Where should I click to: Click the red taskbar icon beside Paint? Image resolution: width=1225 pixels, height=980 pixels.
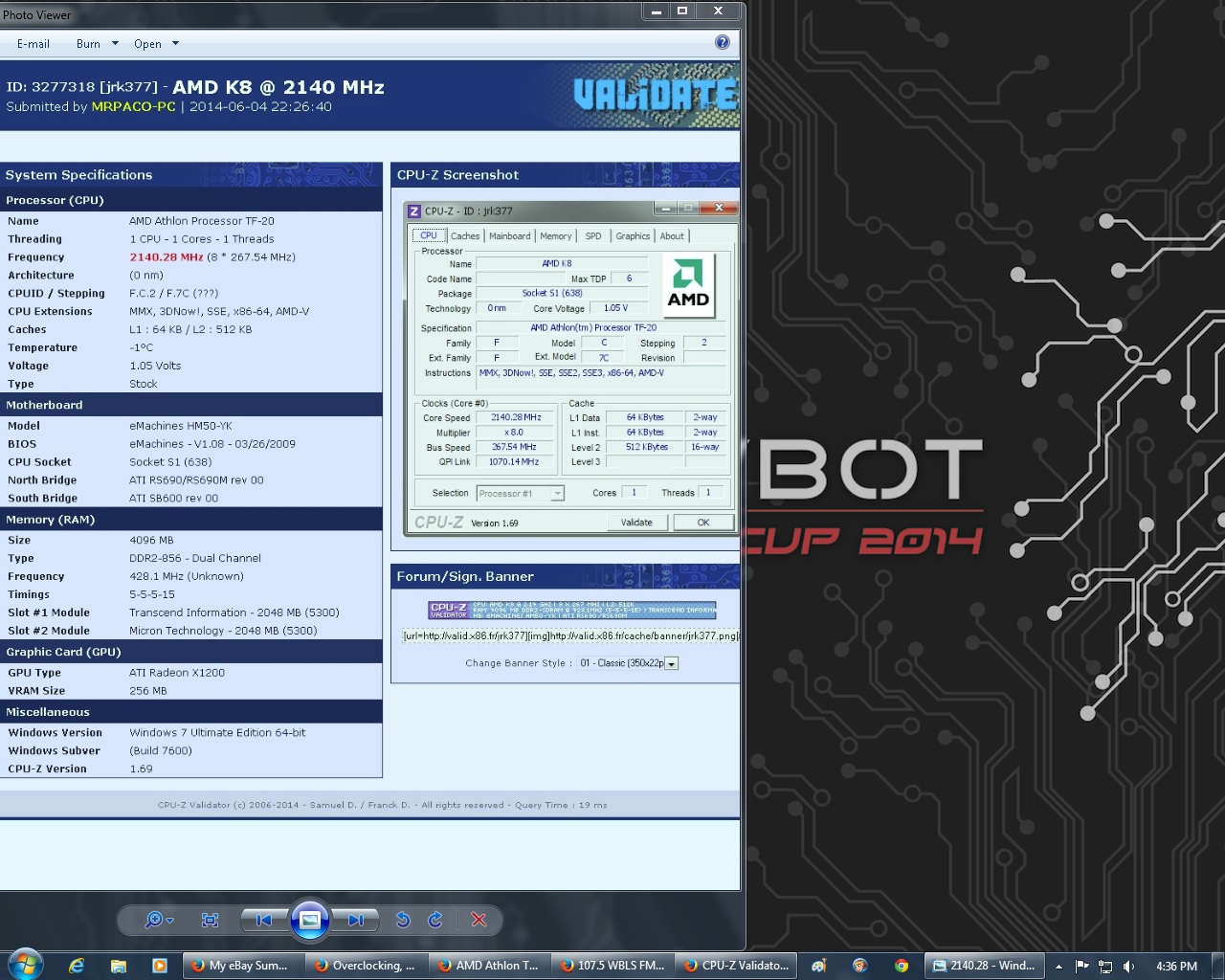[x=859, y=966]
